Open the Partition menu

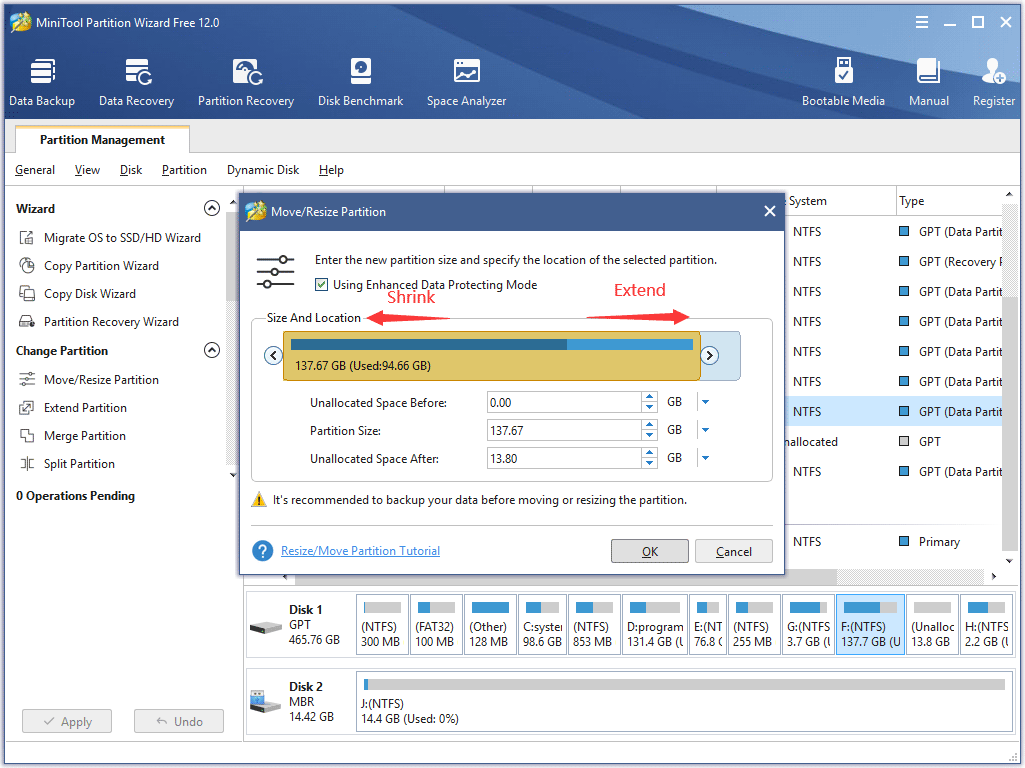(x=184, y=170)
